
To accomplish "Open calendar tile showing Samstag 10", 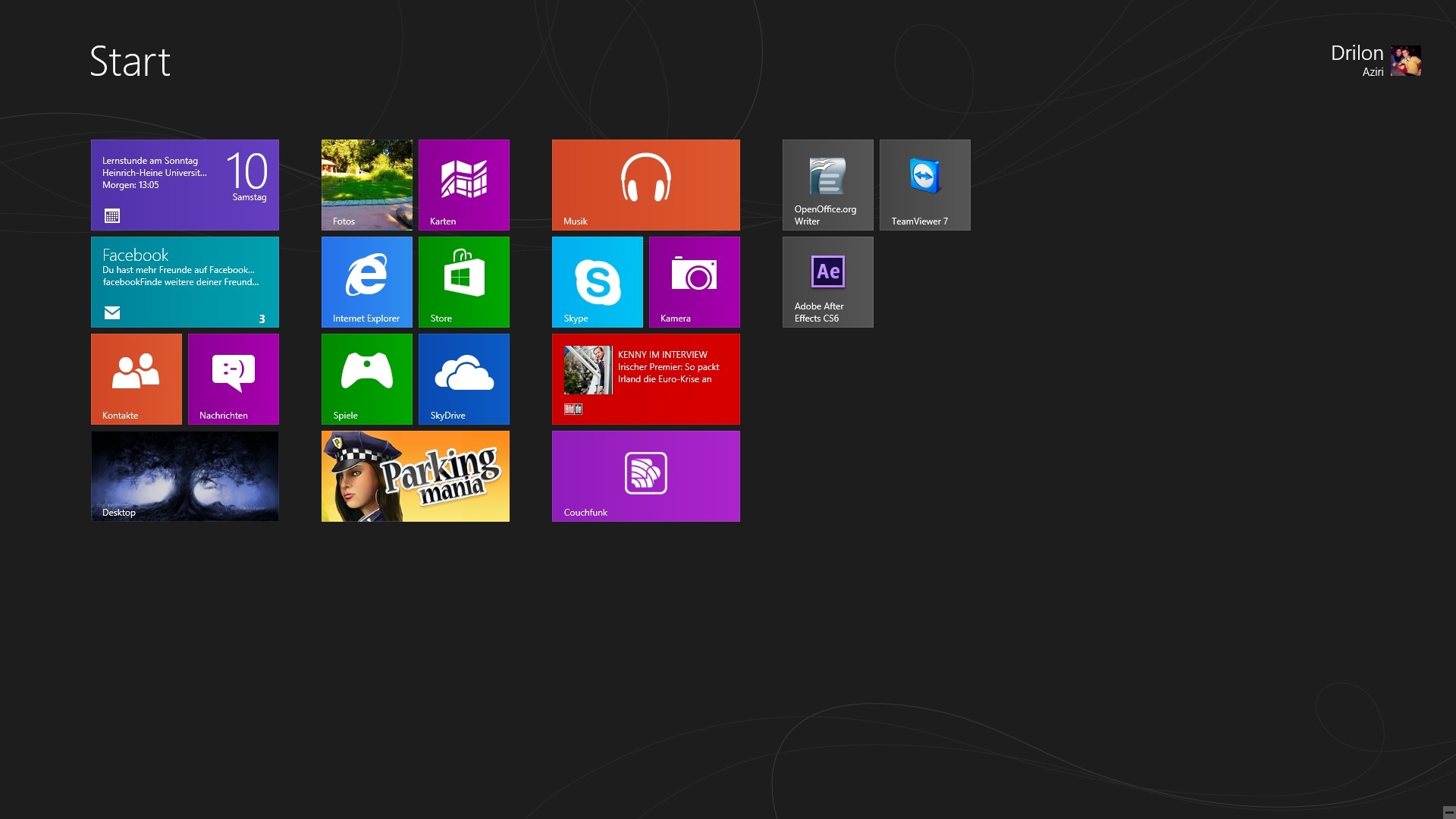I will [184, 184].
